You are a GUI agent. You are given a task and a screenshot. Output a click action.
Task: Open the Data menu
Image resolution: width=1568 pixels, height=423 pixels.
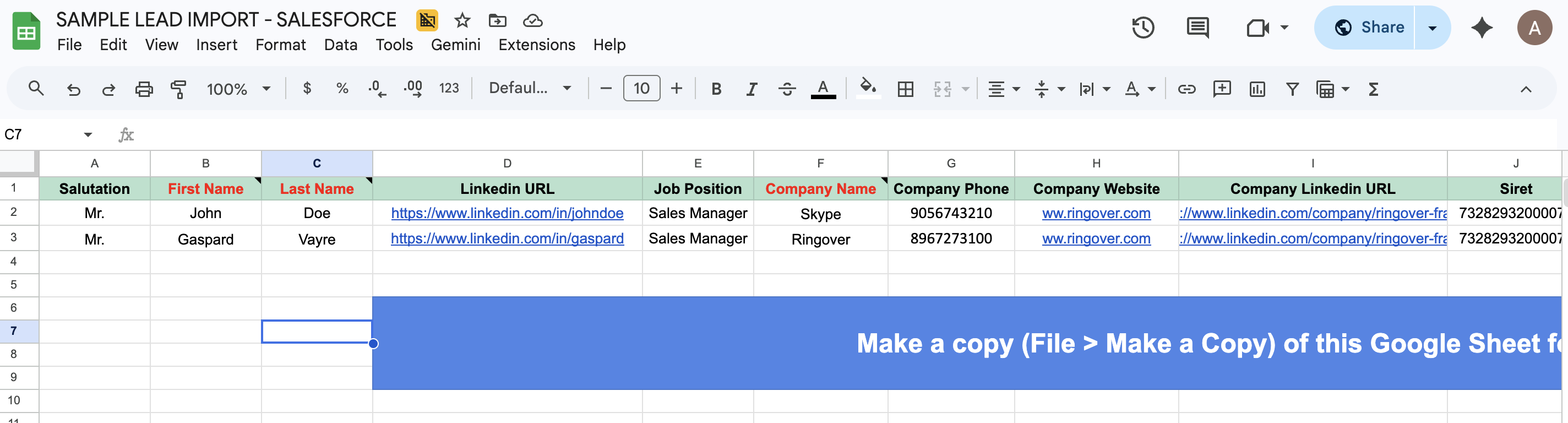point(340,45)
